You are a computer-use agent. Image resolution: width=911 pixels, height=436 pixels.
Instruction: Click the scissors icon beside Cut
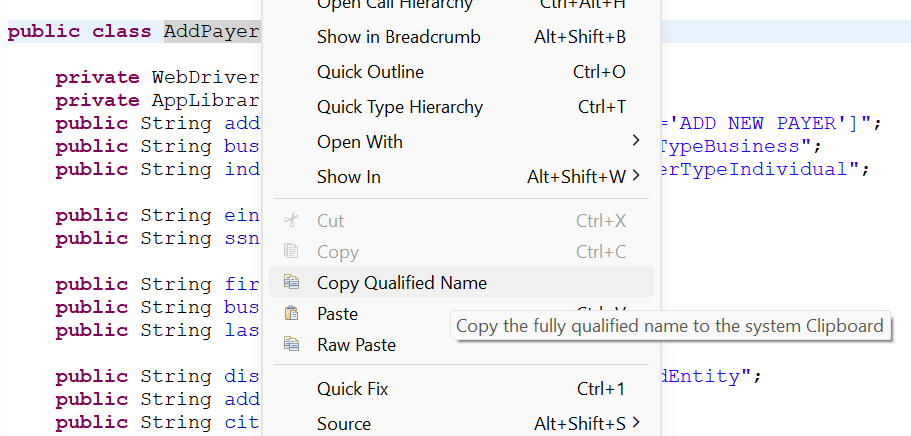291,220
